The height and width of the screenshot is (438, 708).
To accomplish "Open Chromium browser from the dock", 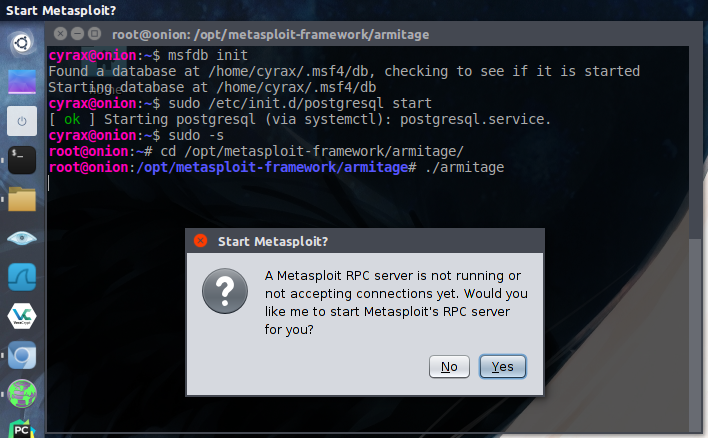I will tap(22, 355).
